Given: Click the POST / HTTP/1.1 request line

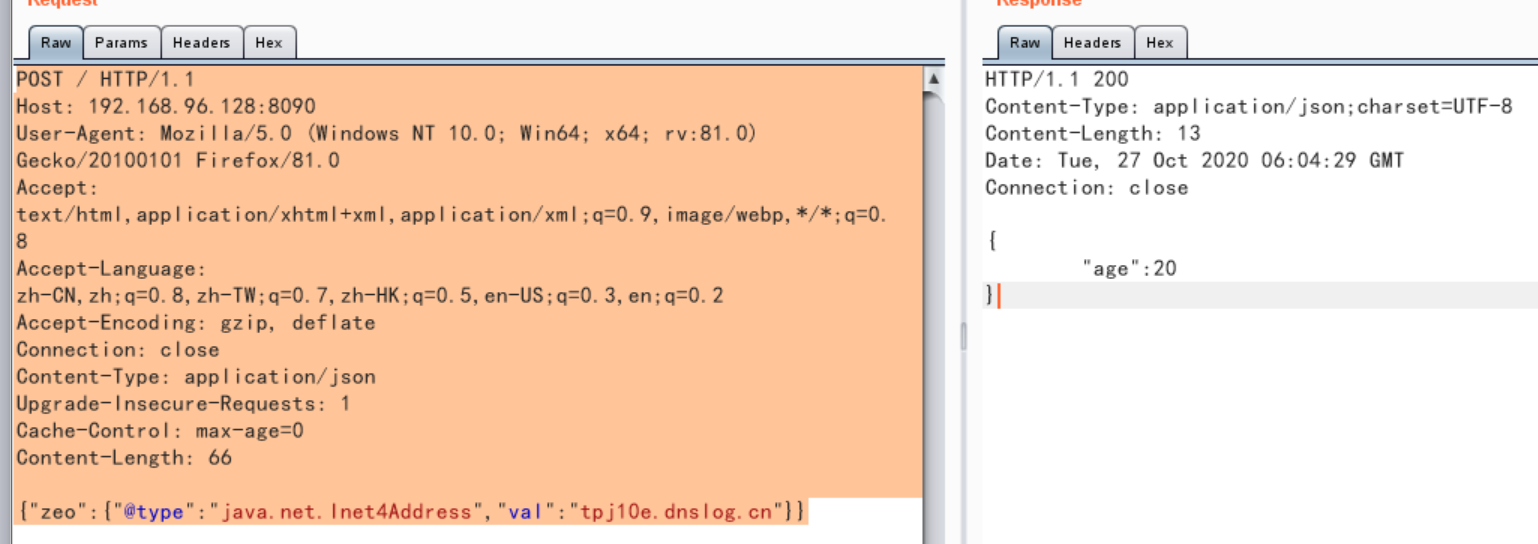Looking at the screenshot, I should [x=105, y=79].
